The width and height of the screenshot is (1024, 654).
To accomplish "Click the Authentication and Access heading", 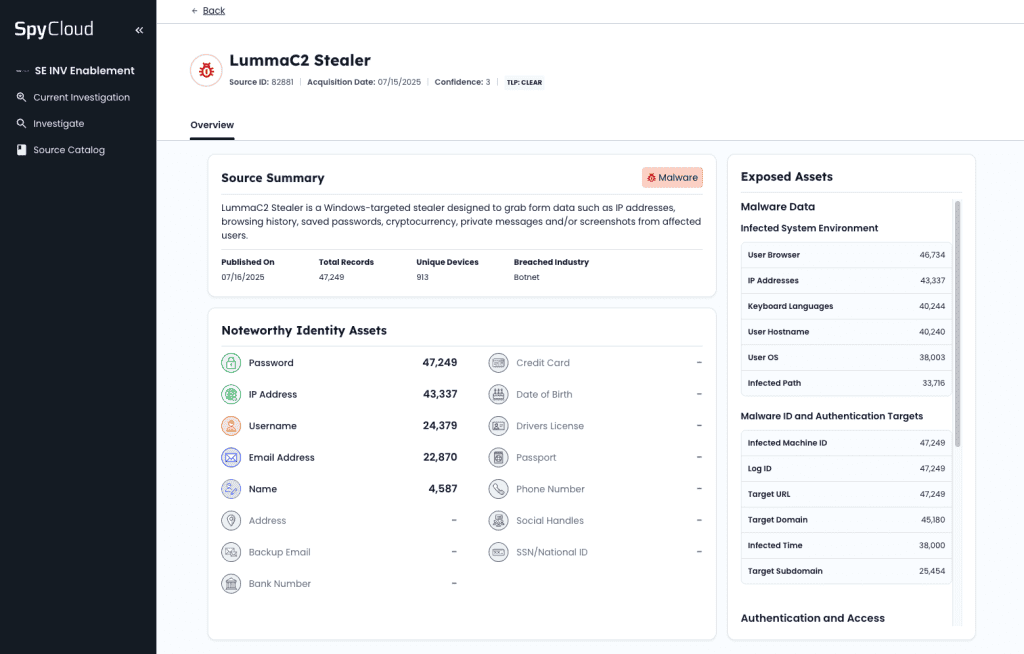I will [x=812, y=618].
